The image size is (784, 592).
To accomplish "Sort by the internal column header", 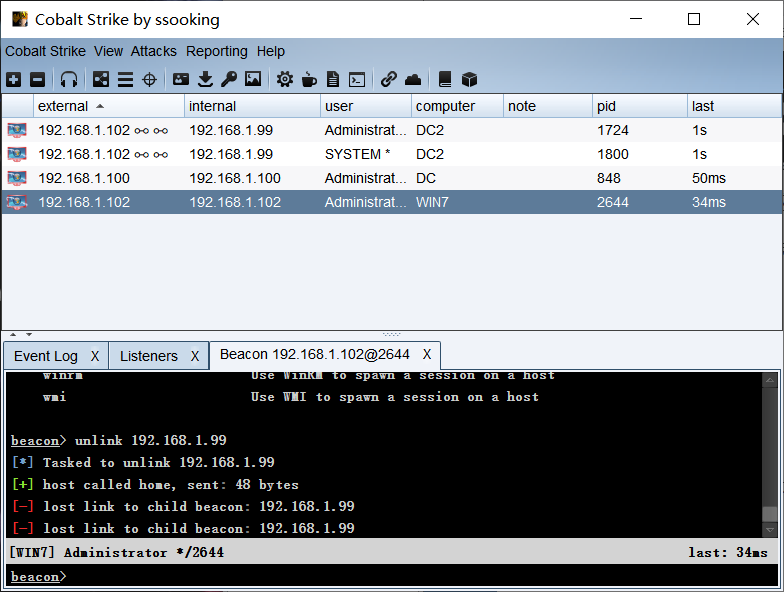I will point(252,106).
